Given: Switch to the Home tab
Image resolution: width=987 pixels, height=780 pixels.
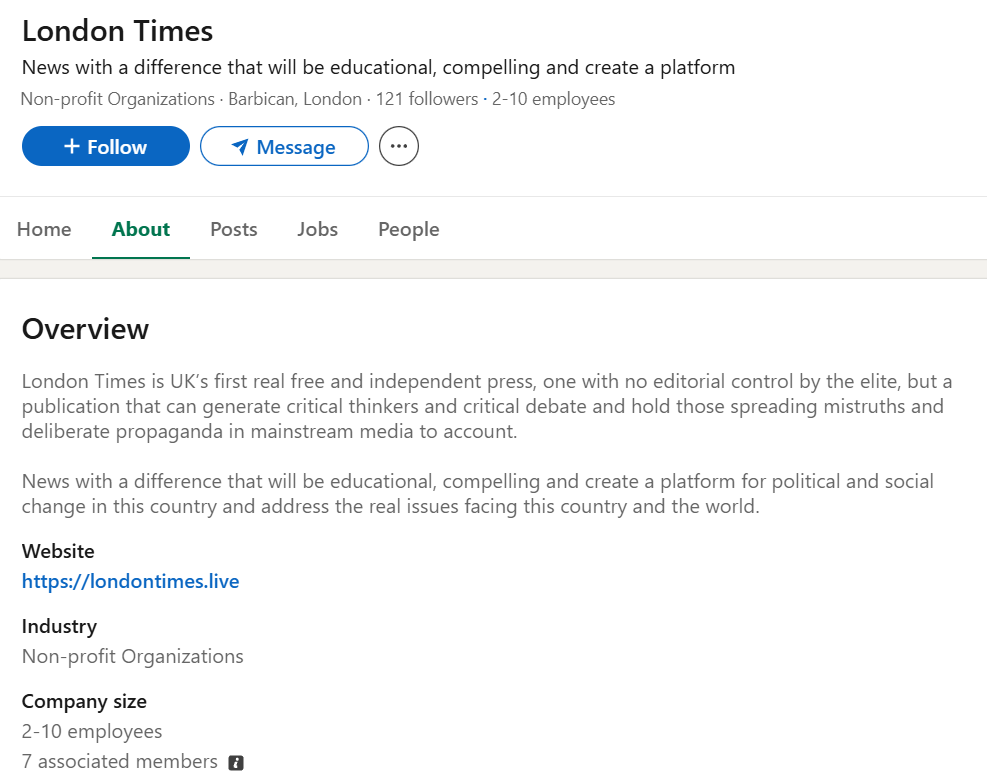Looking at the screenshot, I should [44, 229].
